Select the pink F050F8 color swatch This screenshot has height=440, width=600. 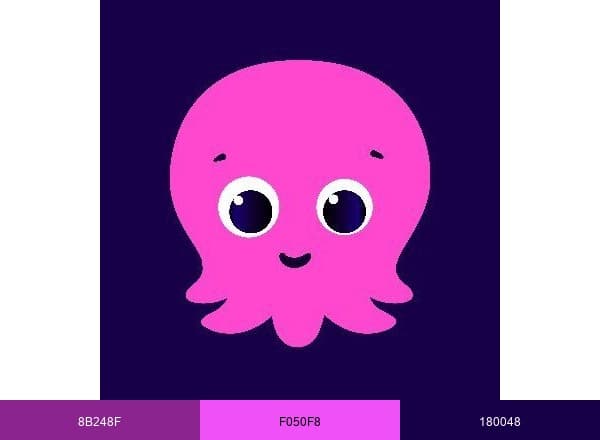pos(300,420)
